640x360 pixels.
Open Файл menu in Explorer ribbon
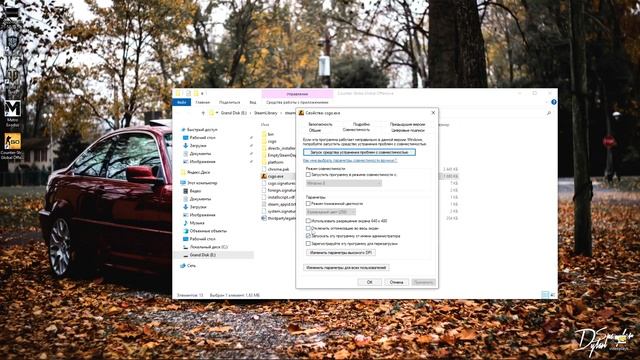(x=182, y=102)
